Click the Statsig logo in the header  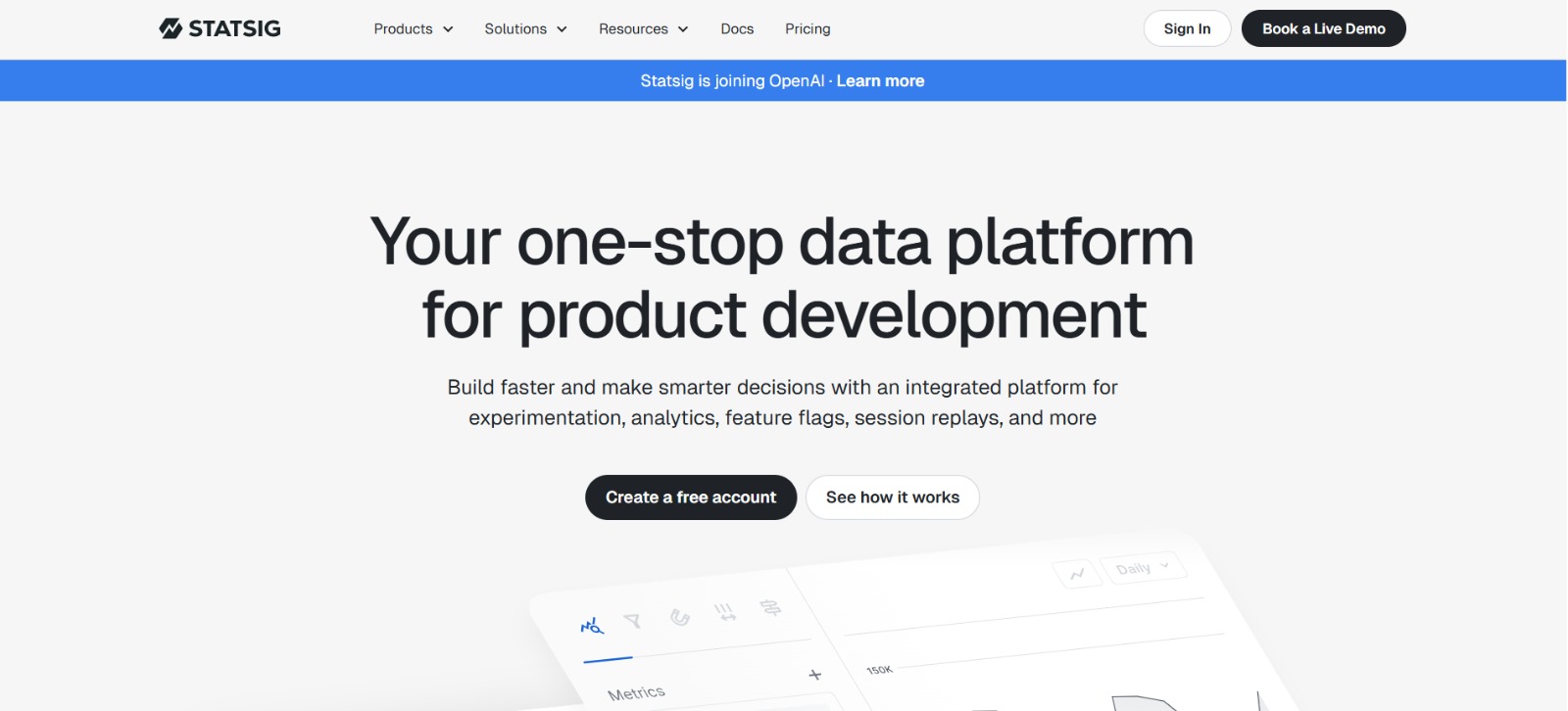click(x=220, y=28)
